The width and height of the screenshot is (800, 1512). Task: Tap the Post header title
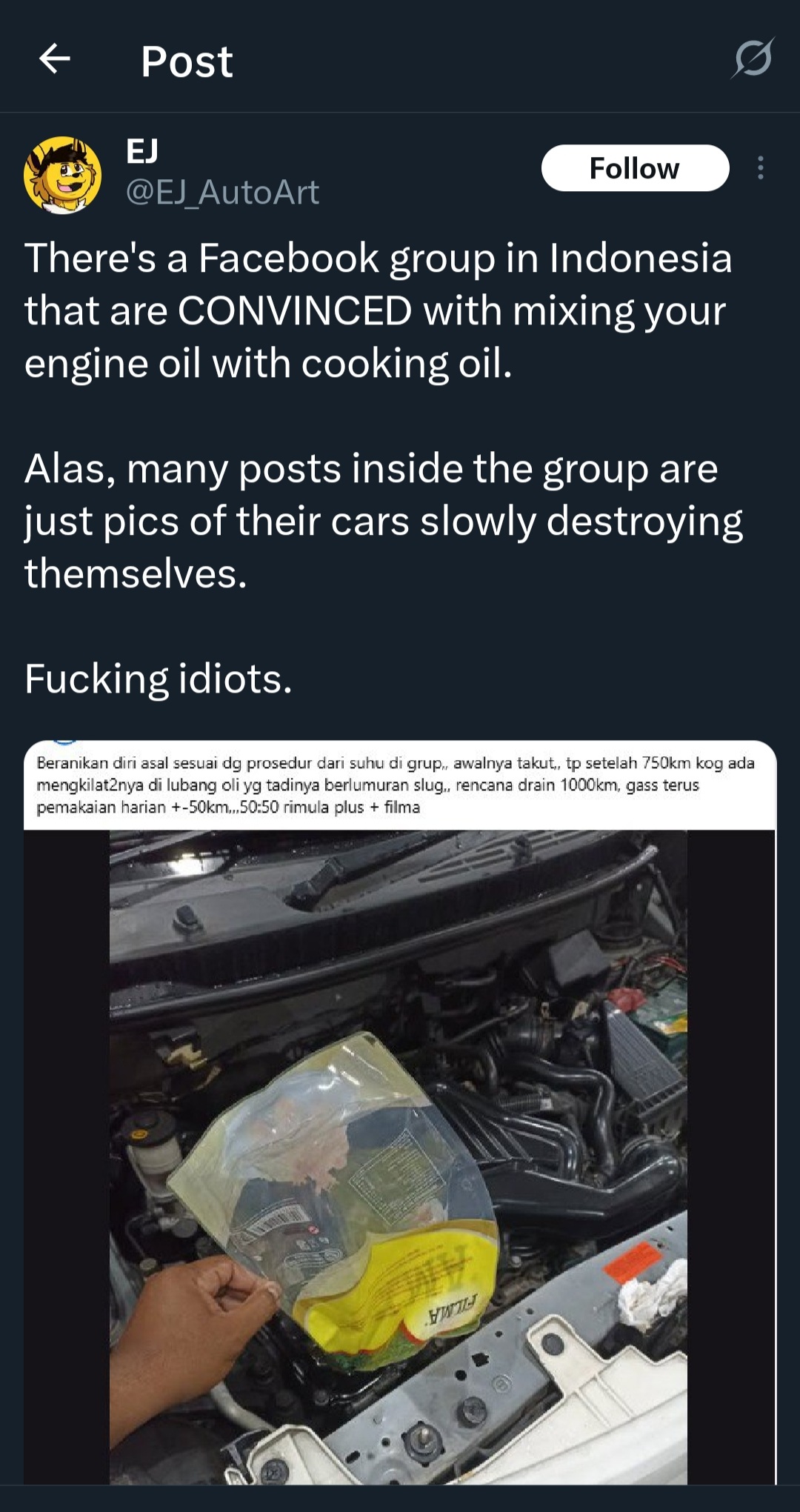[x=187, y=61]
